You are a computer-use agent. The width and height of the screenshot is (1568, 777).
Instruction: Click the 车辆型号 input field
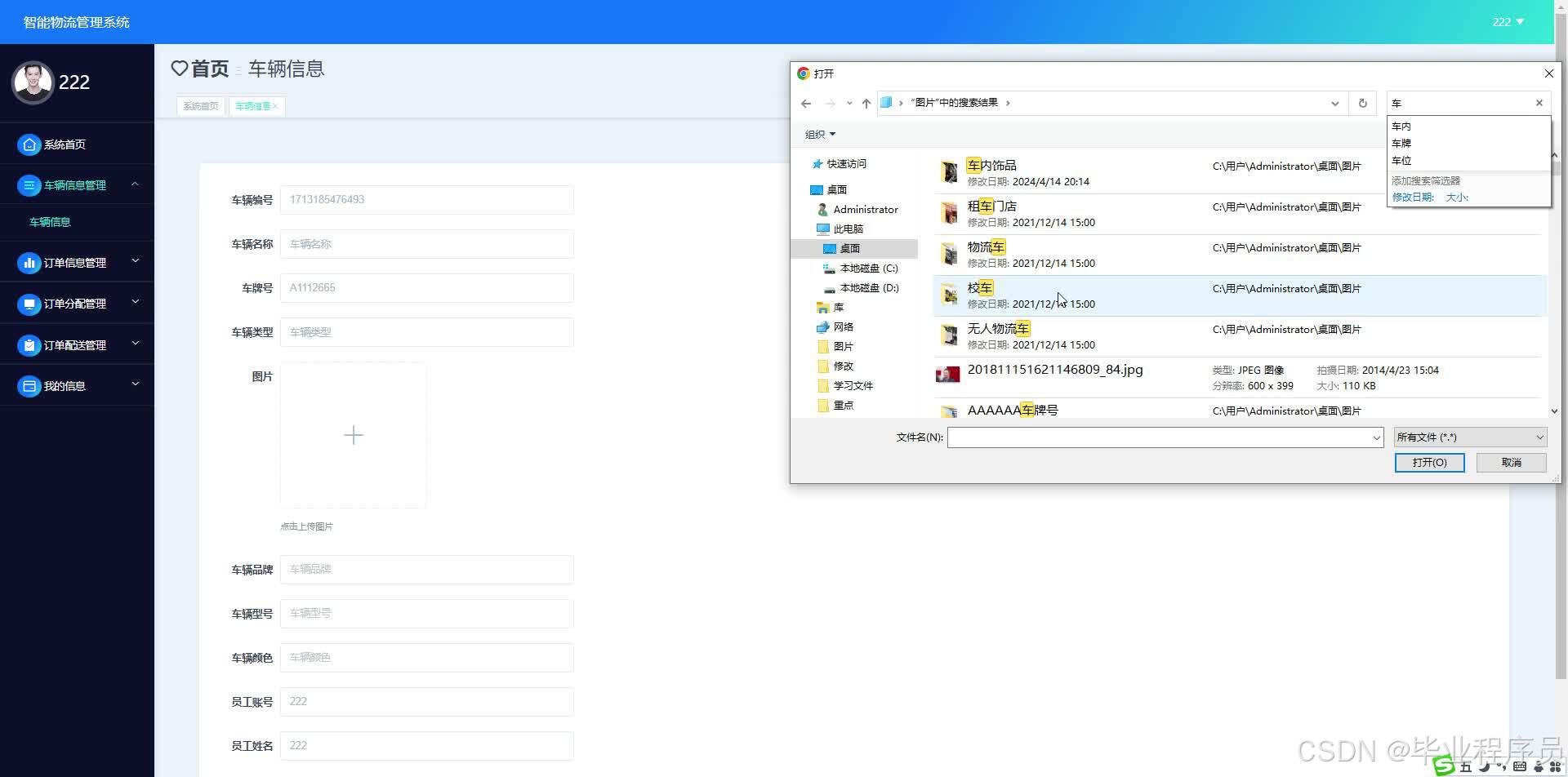[x=427, y=614]
